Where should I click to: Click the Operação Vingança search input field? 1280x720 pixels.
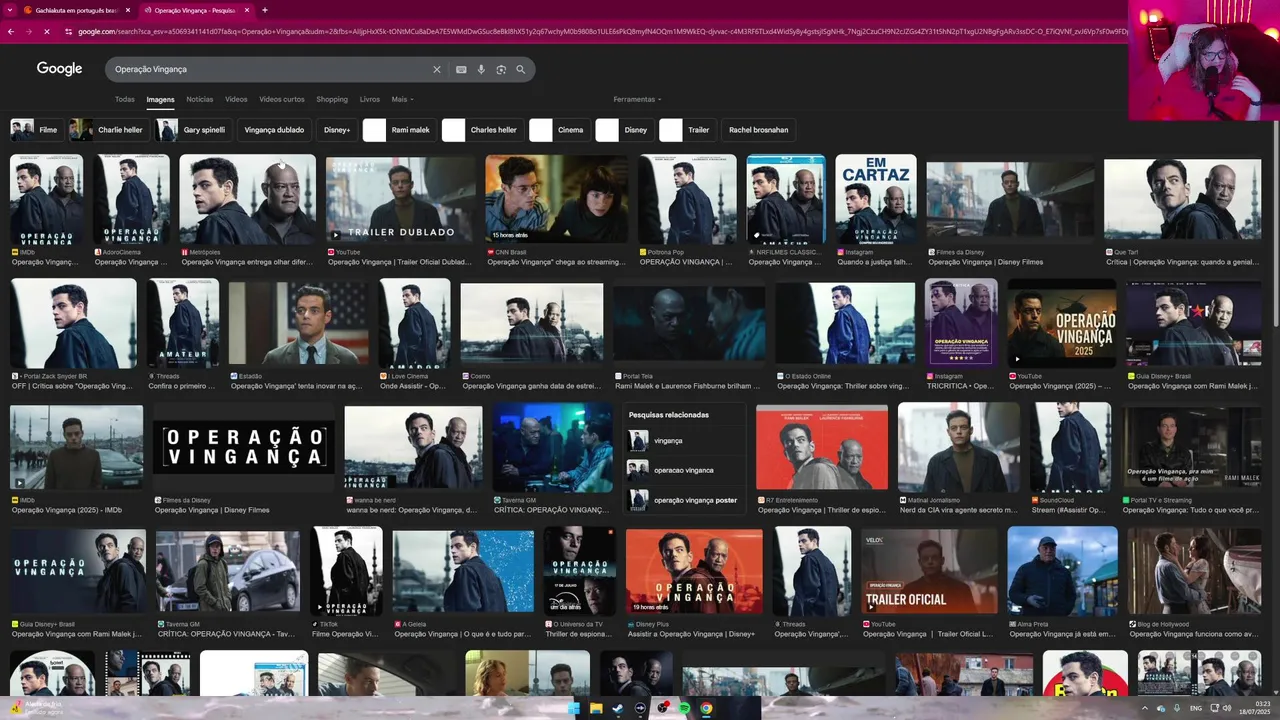[x=270, y=70]
